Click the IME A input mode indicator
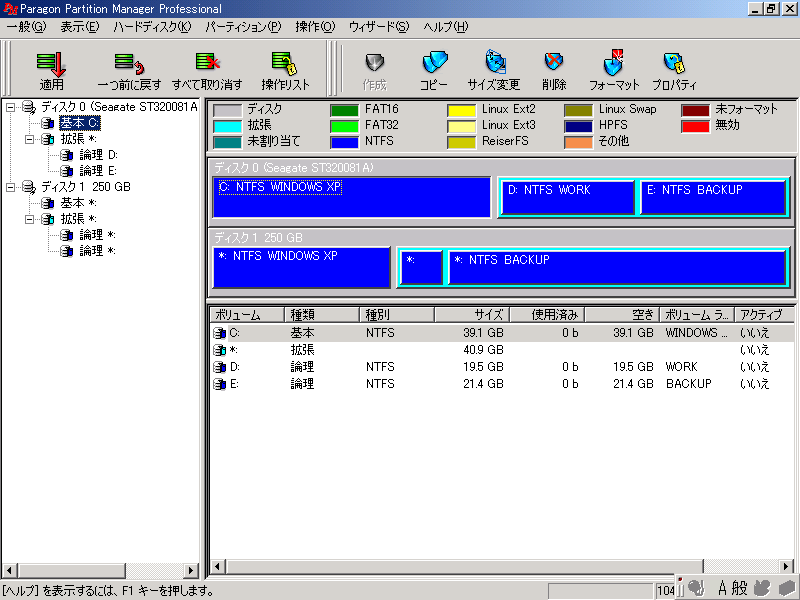The height and width of the screenshot is (600, 800). 722,588
